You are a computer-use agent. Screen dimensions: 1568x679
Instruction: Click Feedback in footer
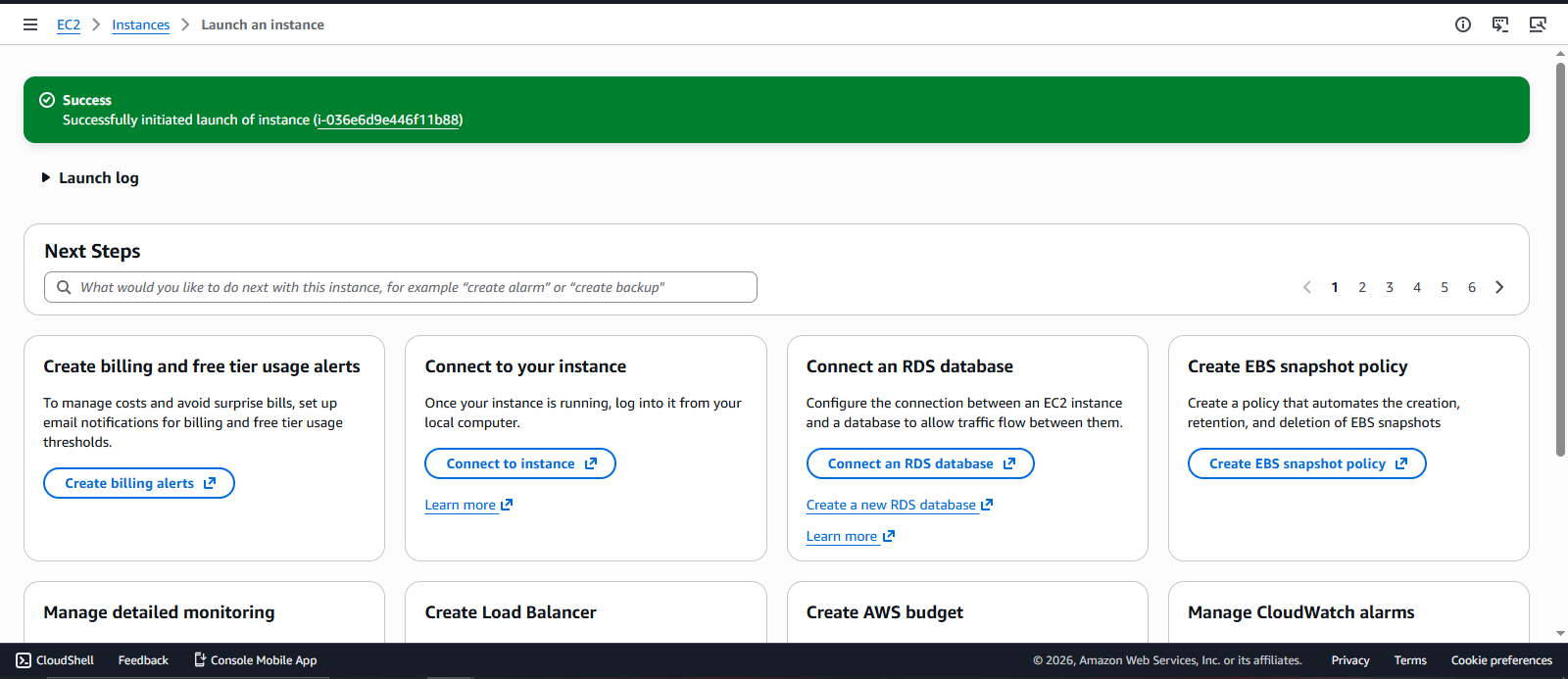click(x=143, y=660)
